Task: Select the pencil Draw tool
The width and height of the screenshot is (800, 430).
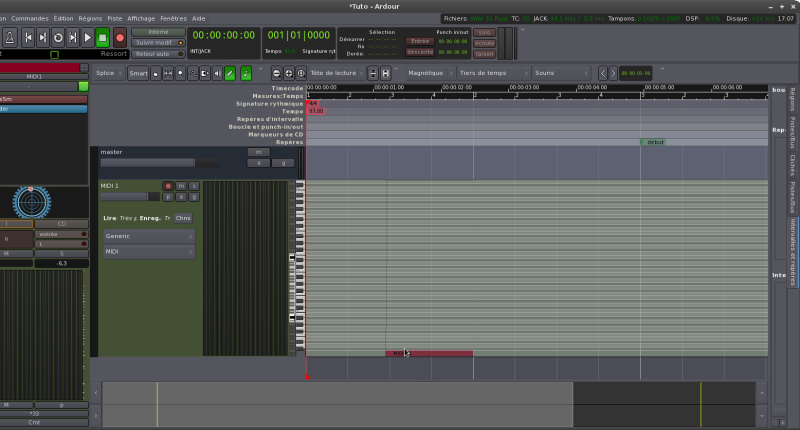Action: 230,73
